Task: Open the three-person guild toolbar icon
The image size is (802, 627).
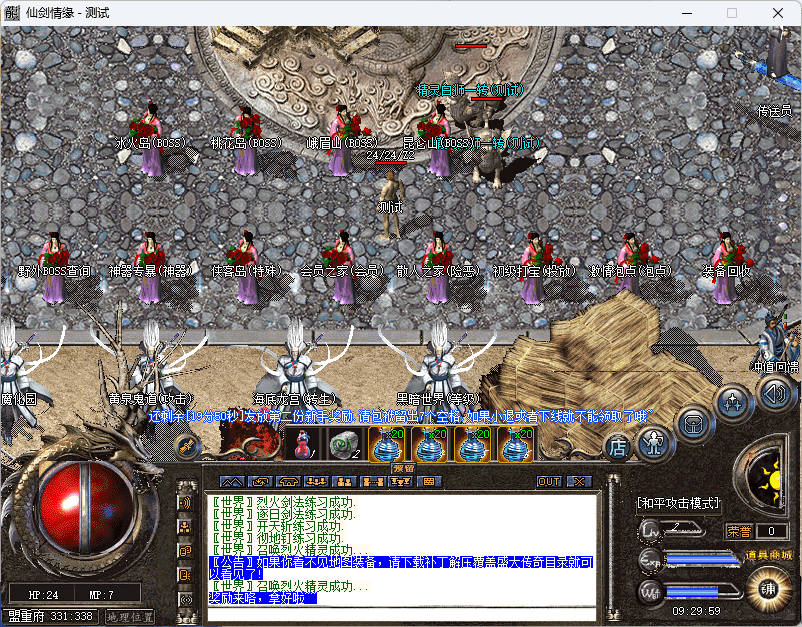Action: click(x=317, y=482)
